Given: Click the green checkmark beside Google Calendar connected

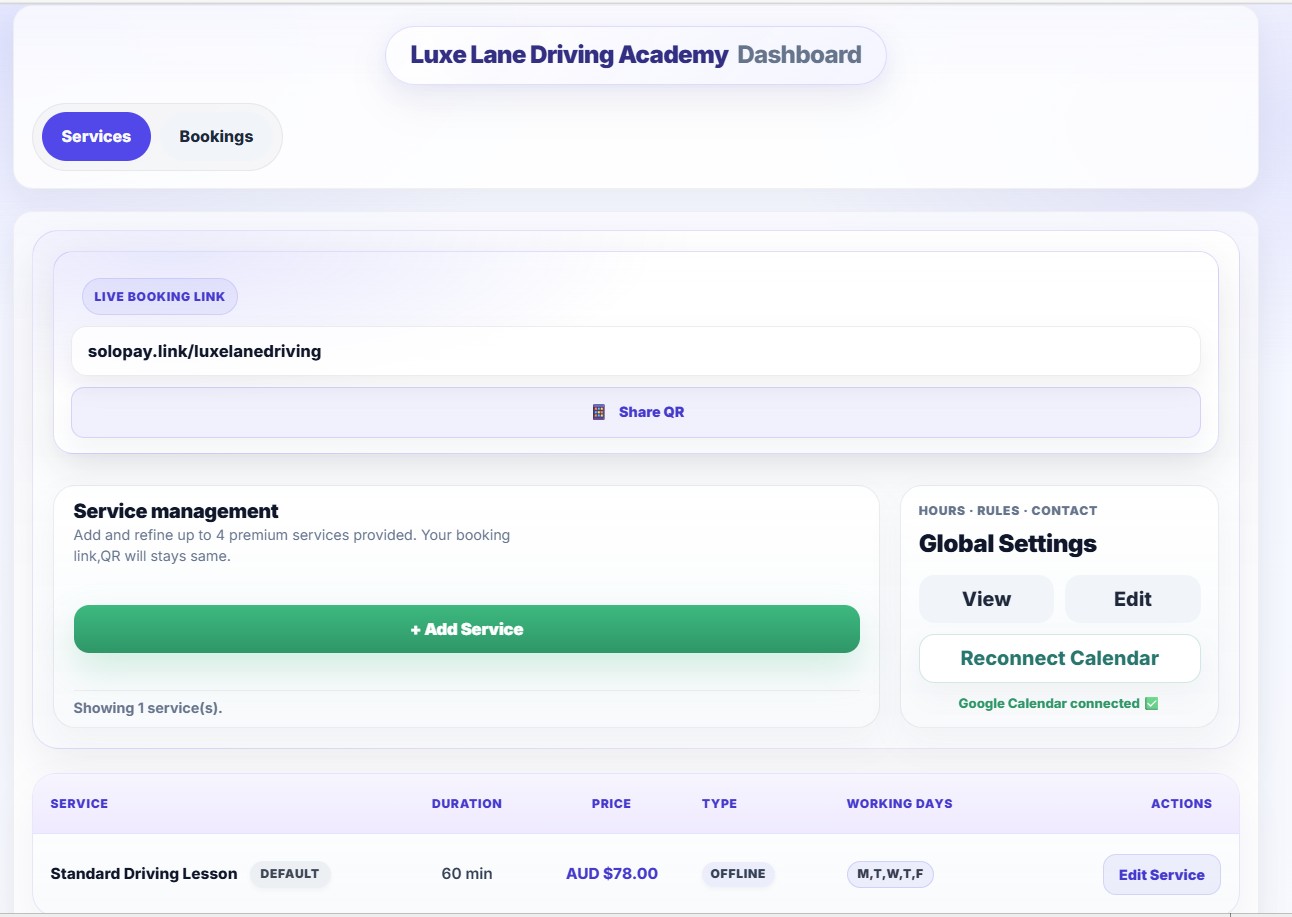Looking at the screenshot, I should tap(1150, 703).
